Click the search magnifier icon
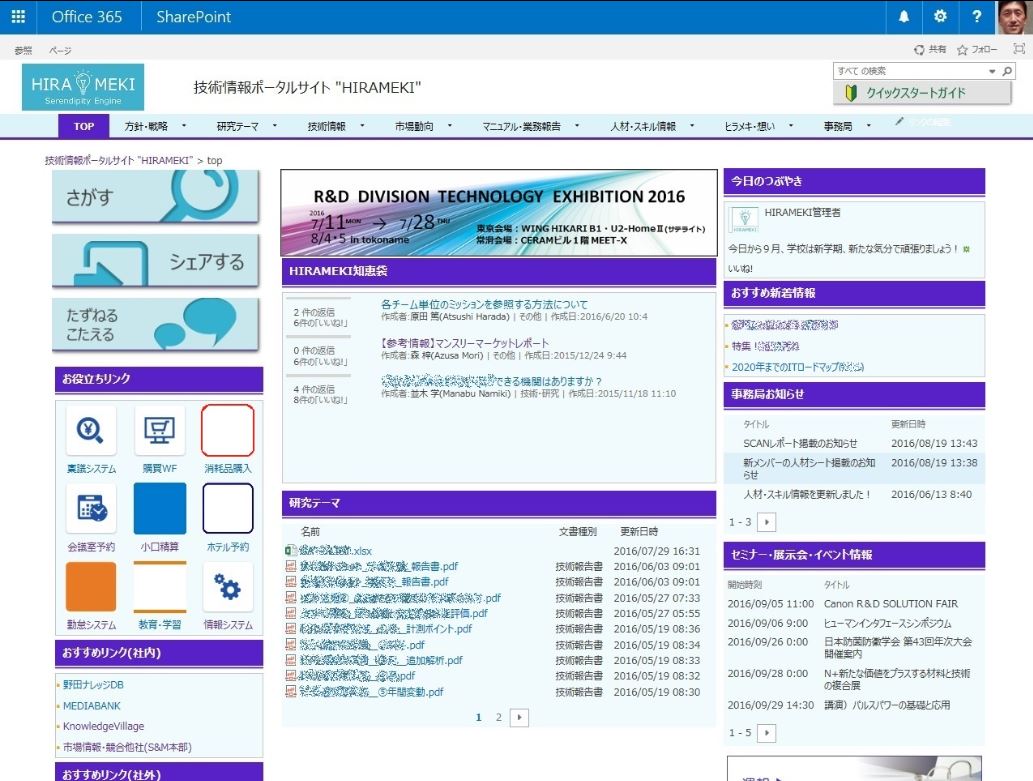 [x=1007, y=71]
